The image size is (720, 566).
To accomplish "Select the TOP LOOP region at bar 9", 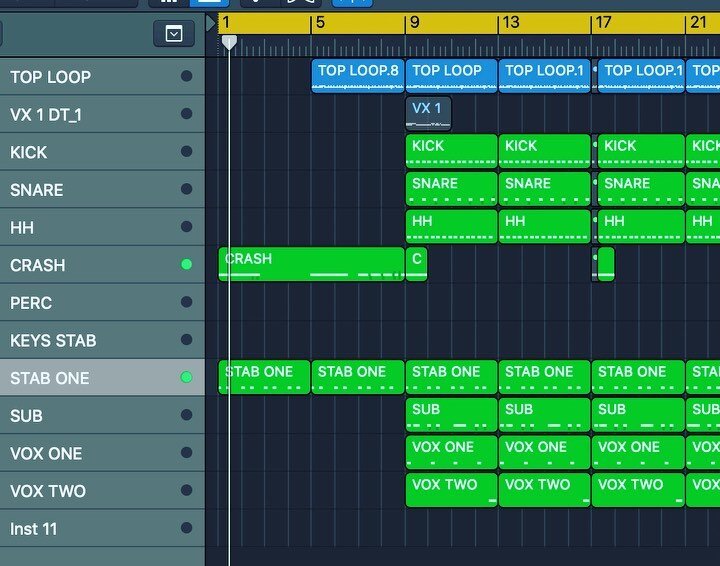I will [451, 76].
